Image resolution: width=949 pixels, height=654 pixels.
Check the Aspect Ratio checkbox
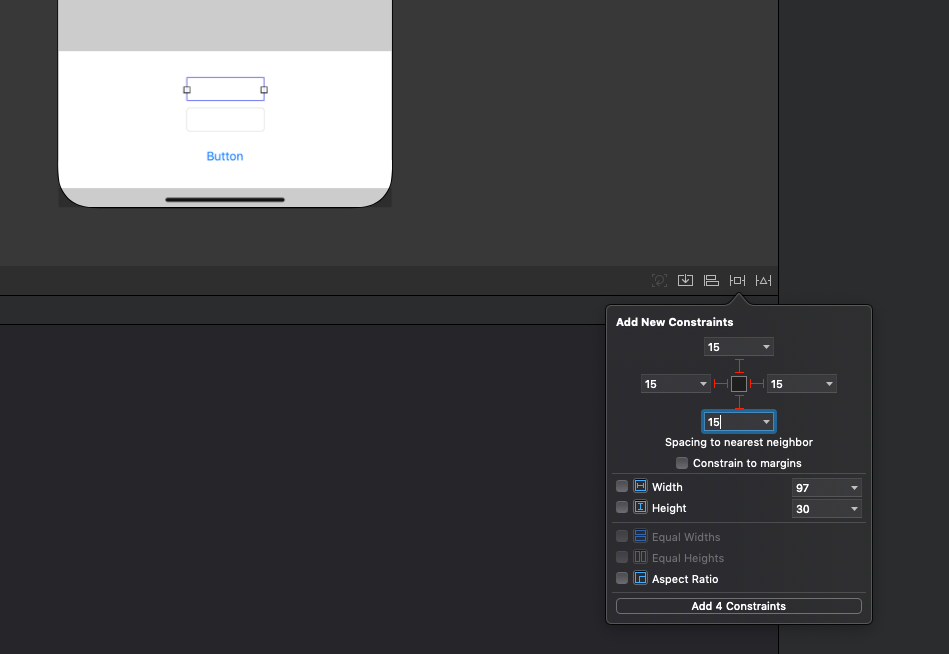[x=622, y=578]
